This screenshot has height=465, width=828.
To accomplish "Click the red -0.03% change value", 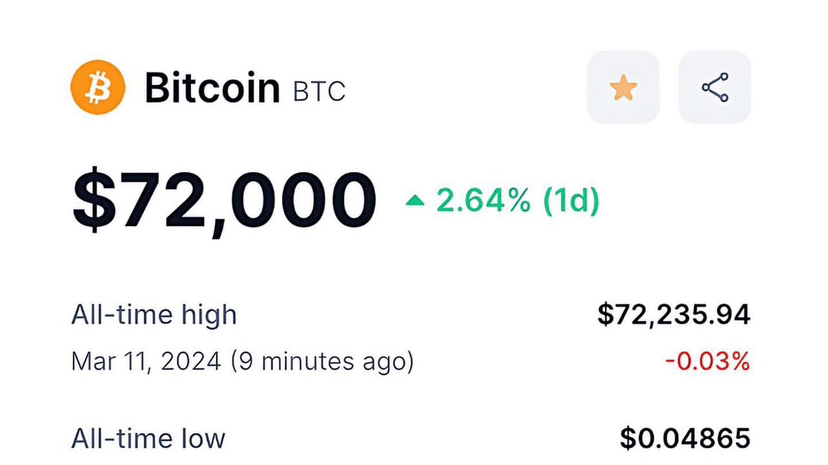I will coord(706,361).
